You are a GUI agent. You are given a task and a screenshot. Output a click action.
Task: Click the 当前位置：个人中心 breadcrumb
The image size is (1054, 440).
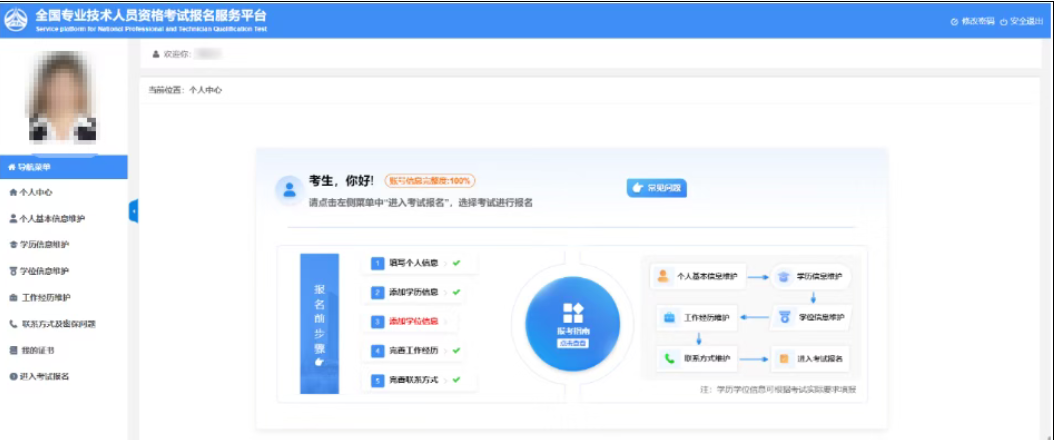point(186,89)
